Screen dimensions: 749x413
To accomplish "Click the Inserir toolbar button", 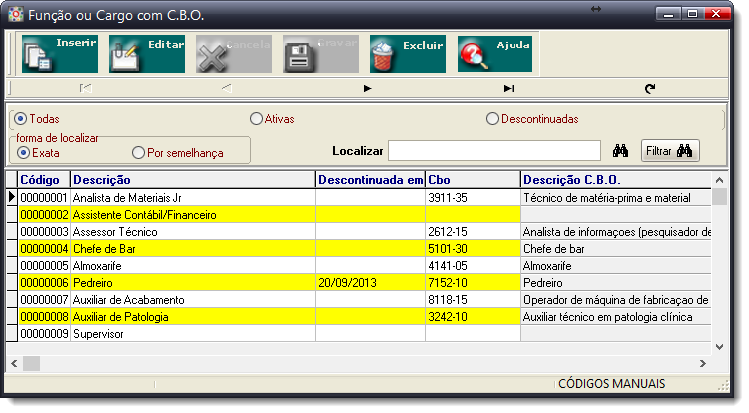I will [x=60, y=54].
